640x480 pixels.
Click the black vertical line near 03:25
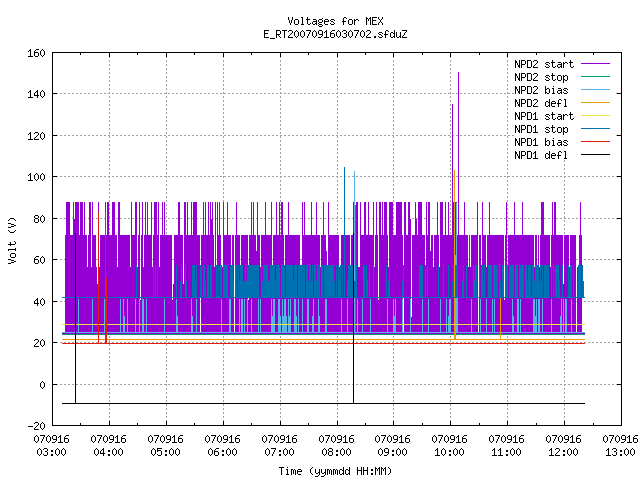(76, 318)
